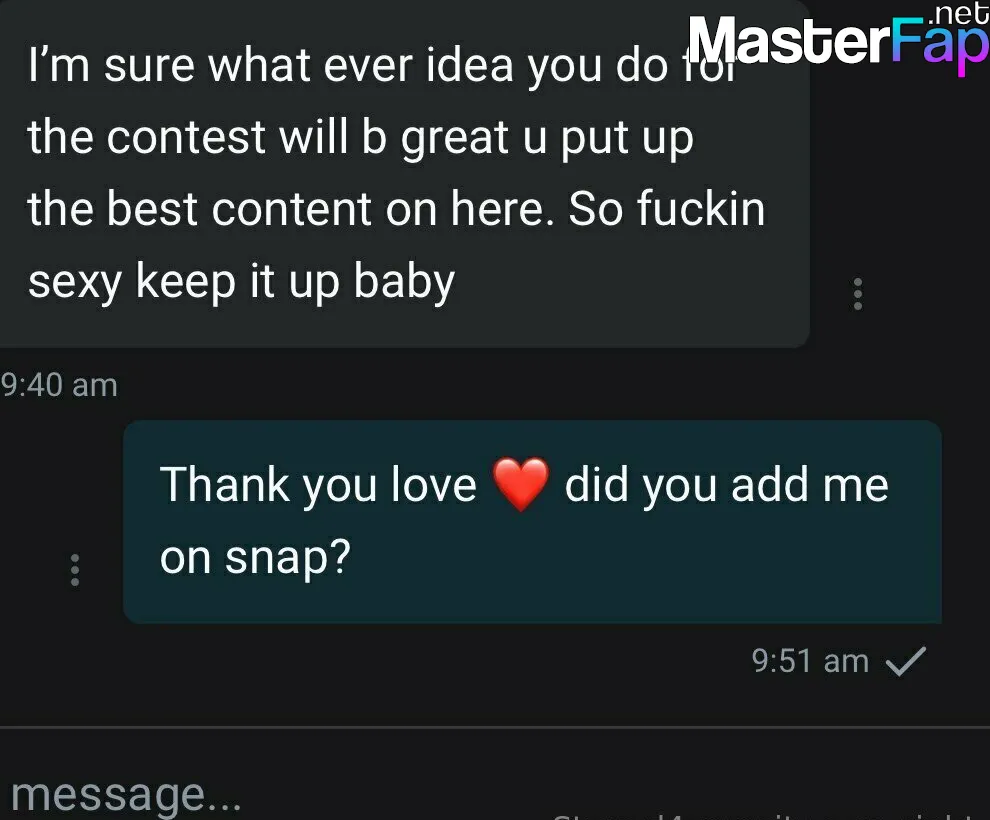The width and height of the screenshot is (990, 820).
Task: Select the 'Thank you love' sent message
Action: (x=532, y=521)
